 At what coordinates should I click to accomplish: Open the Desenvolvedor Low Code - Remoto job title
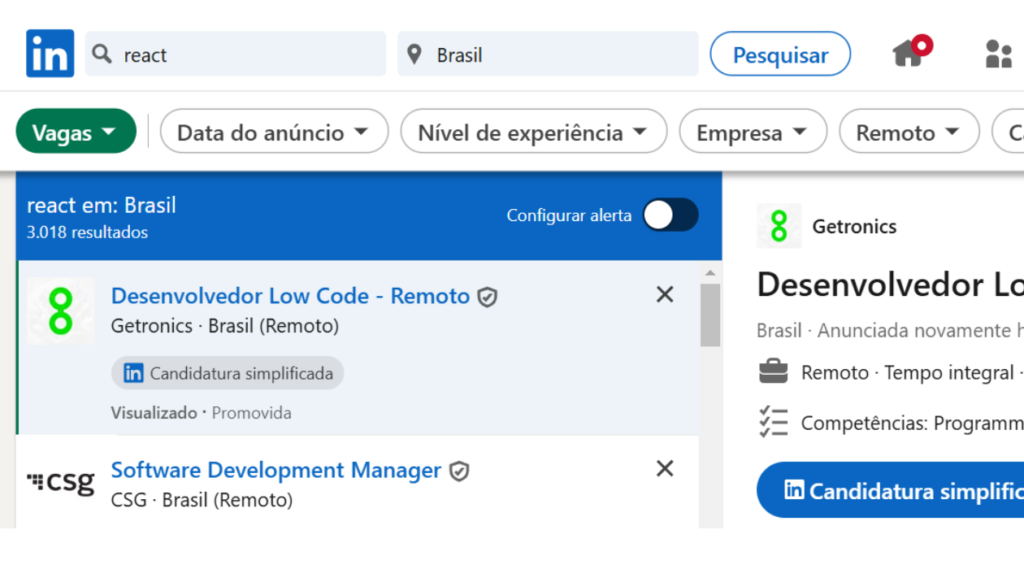[x=290, y=296]
